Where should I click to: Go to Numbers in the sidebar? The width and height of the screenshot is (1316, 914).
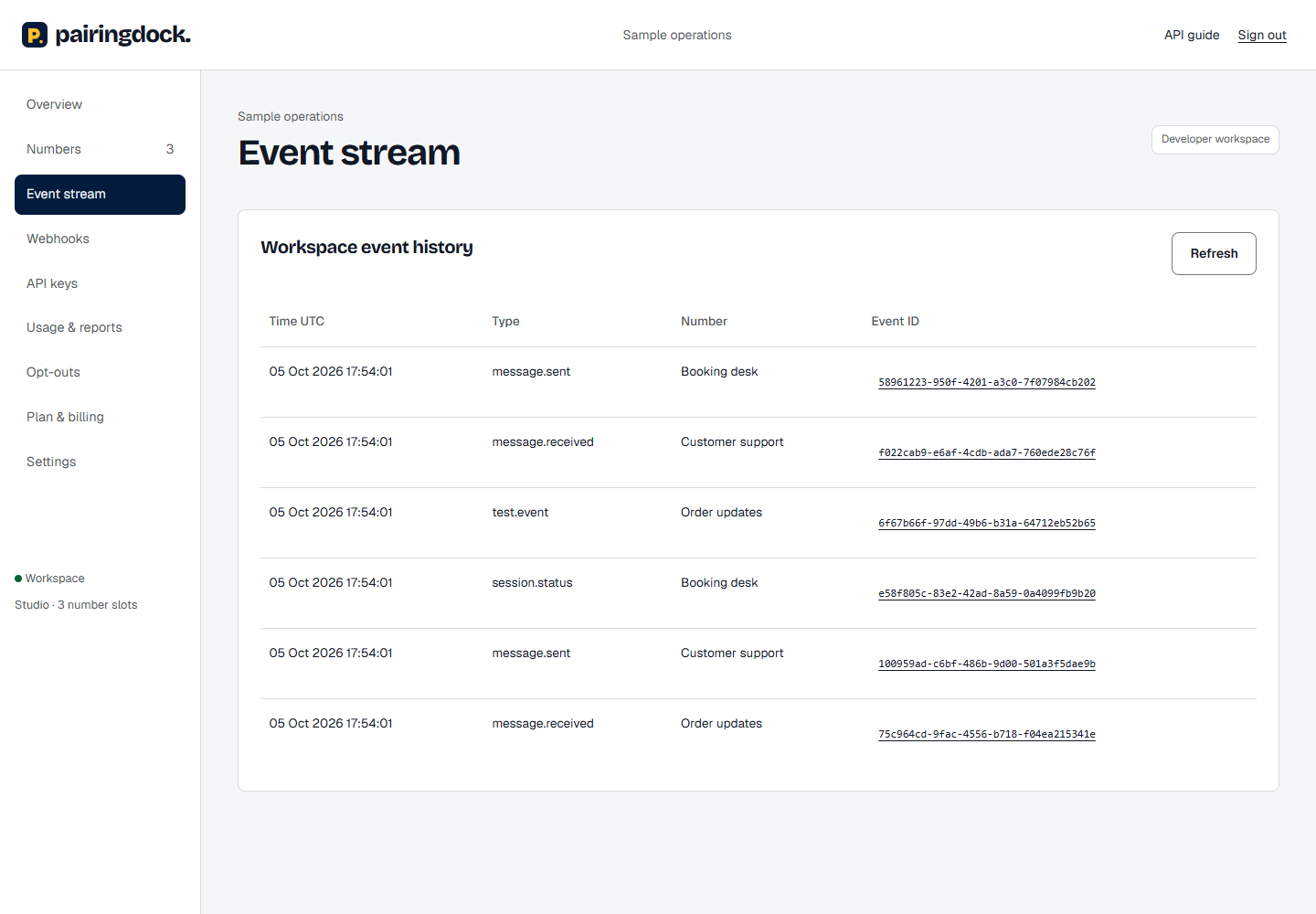pyautogui.click(x=100, y=149)
